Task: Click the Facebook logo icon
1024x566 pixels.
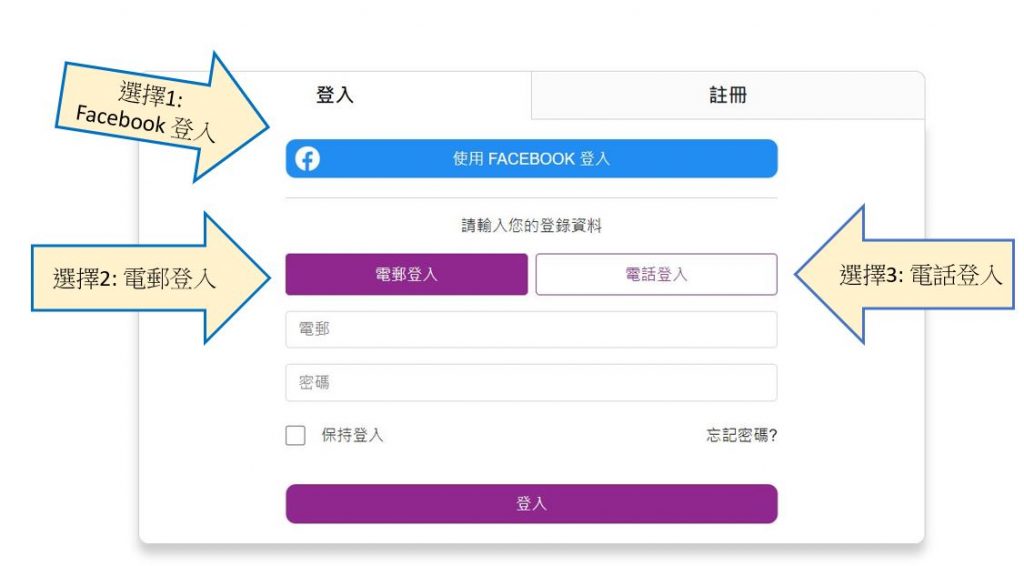Action: pyautogui.click(x=307, y=159)
